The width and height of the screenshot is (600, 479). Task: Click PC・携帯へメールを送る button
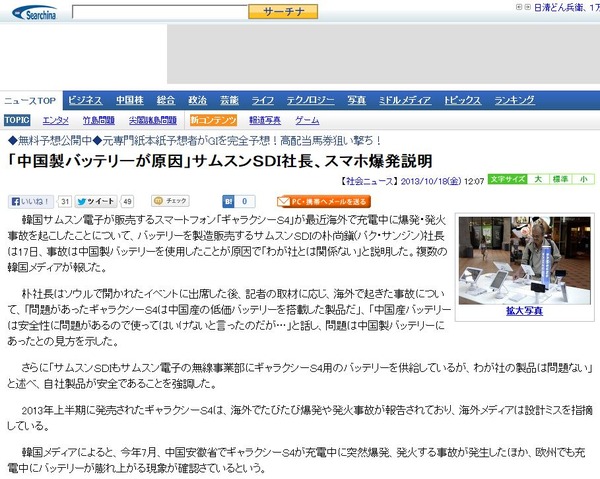point(324,202)
